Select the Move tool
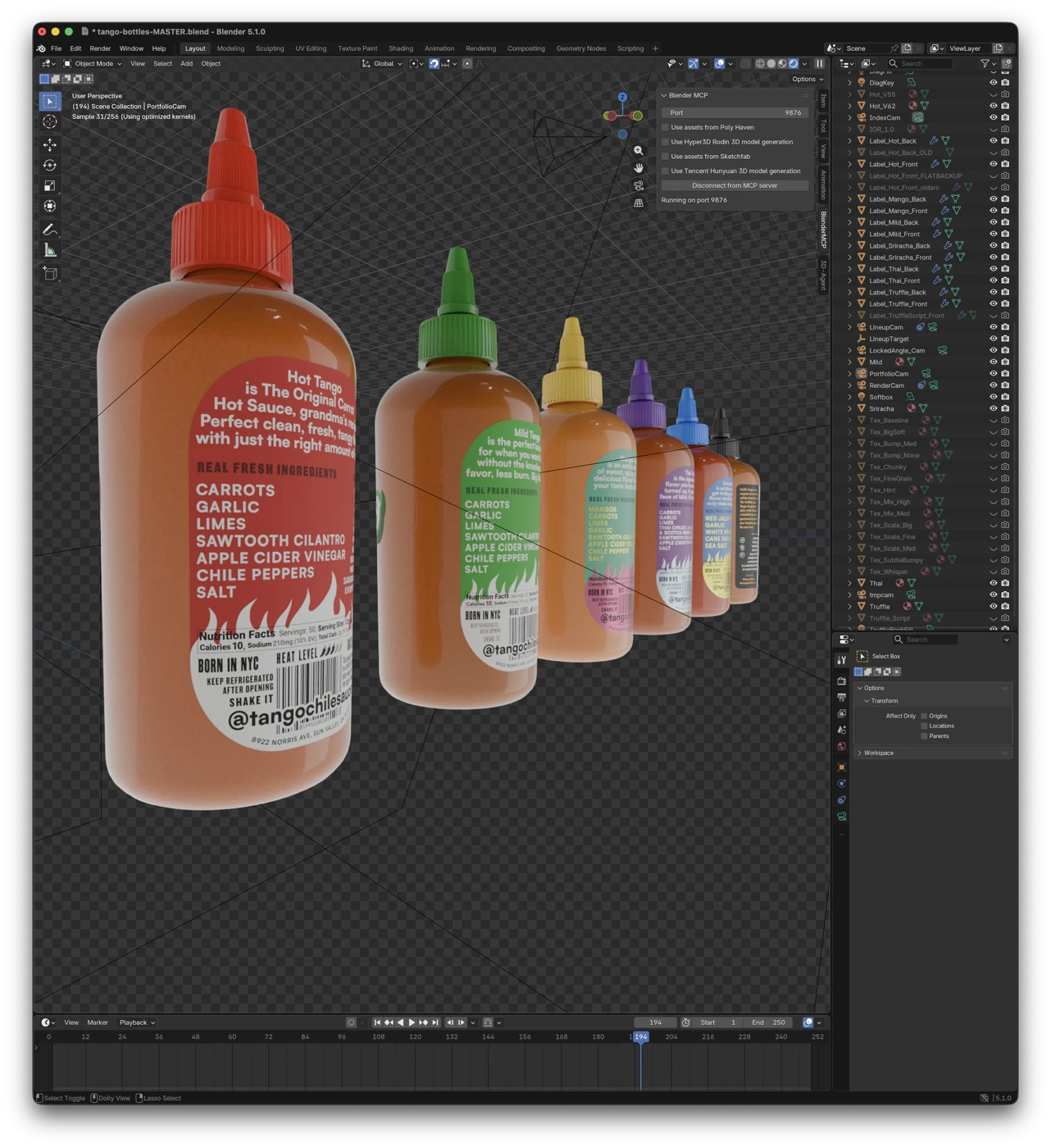This screenshot has width=1051, height=1148. click(50, 145)
